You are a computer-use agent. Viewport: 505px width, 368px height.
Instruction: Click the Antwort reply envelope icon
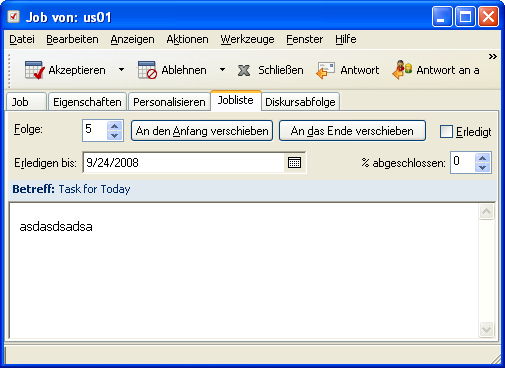point(325,70)
